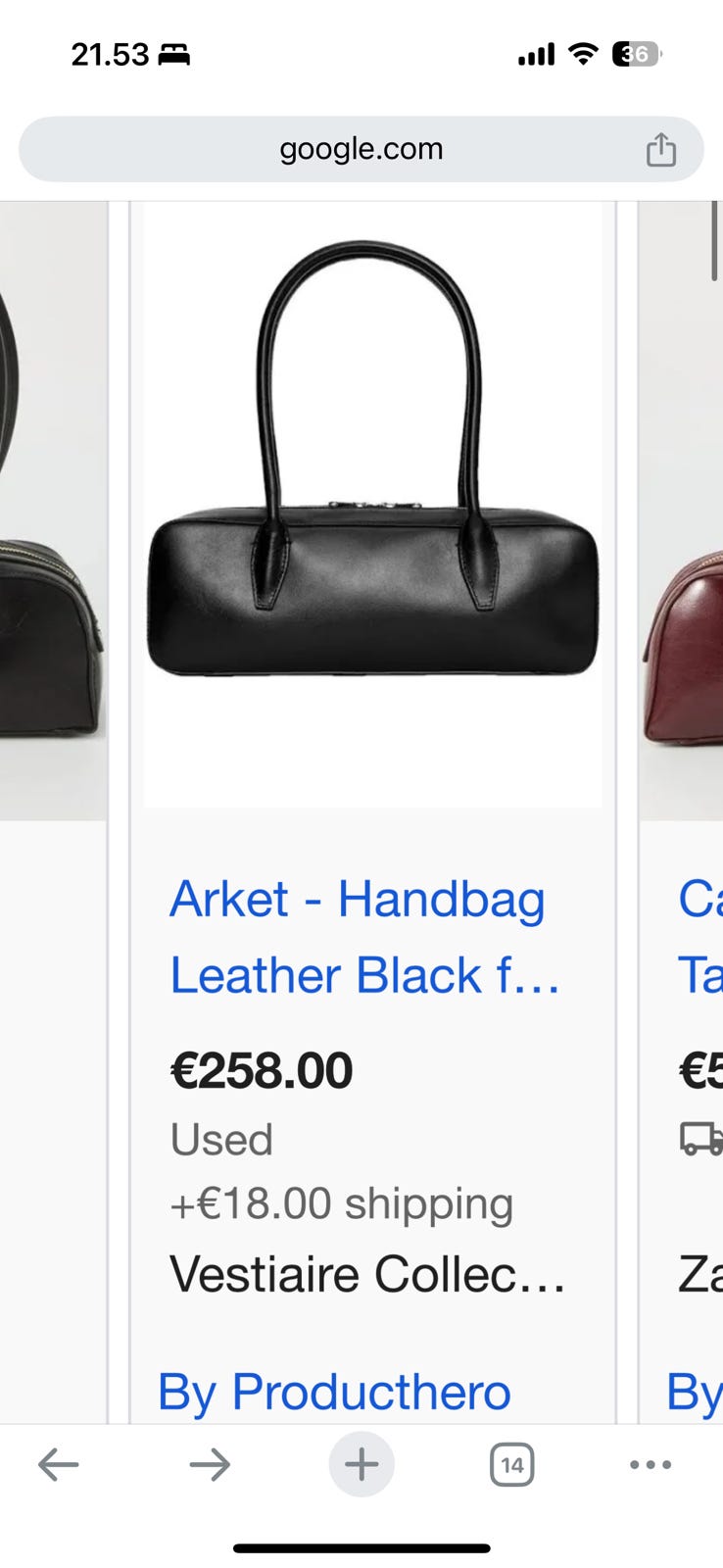
Task: Tap the page scrollbar at right edge
Action: pos(715,242)
